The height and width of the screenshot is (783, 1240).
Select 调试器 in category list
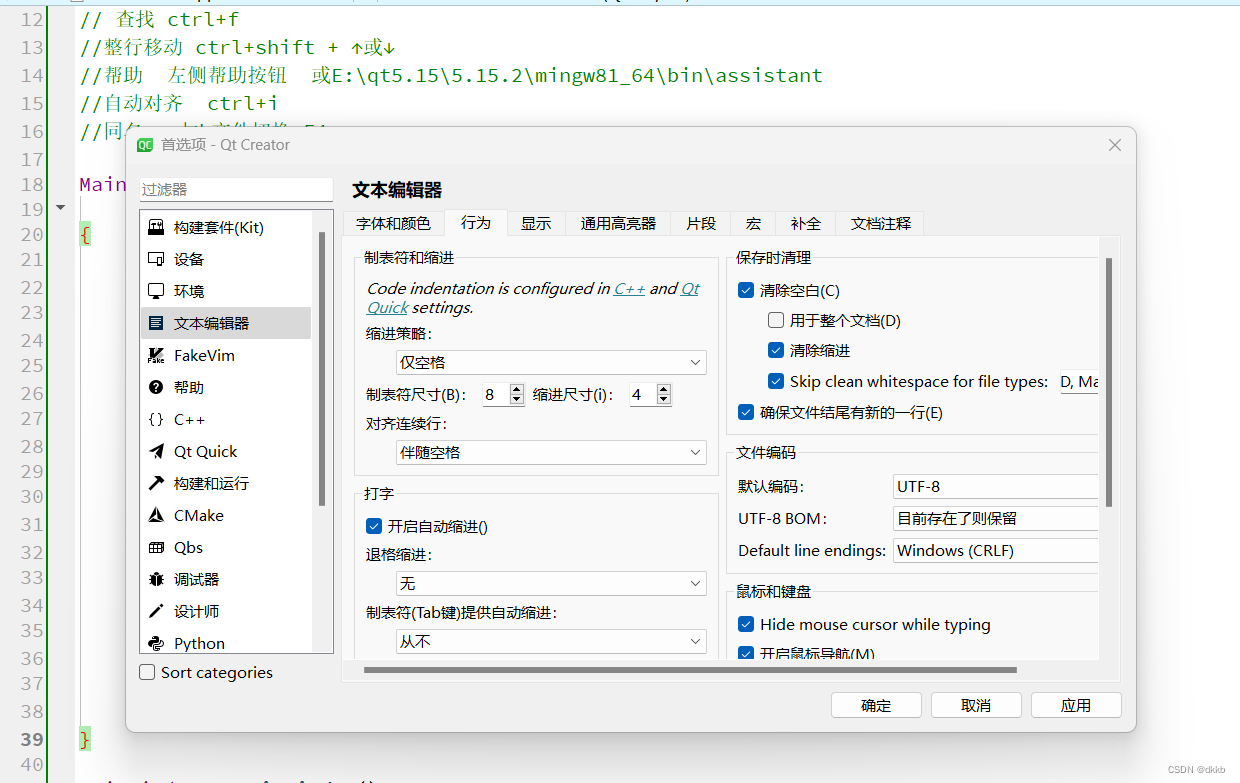pyautogui.click(x=225, y=579)
